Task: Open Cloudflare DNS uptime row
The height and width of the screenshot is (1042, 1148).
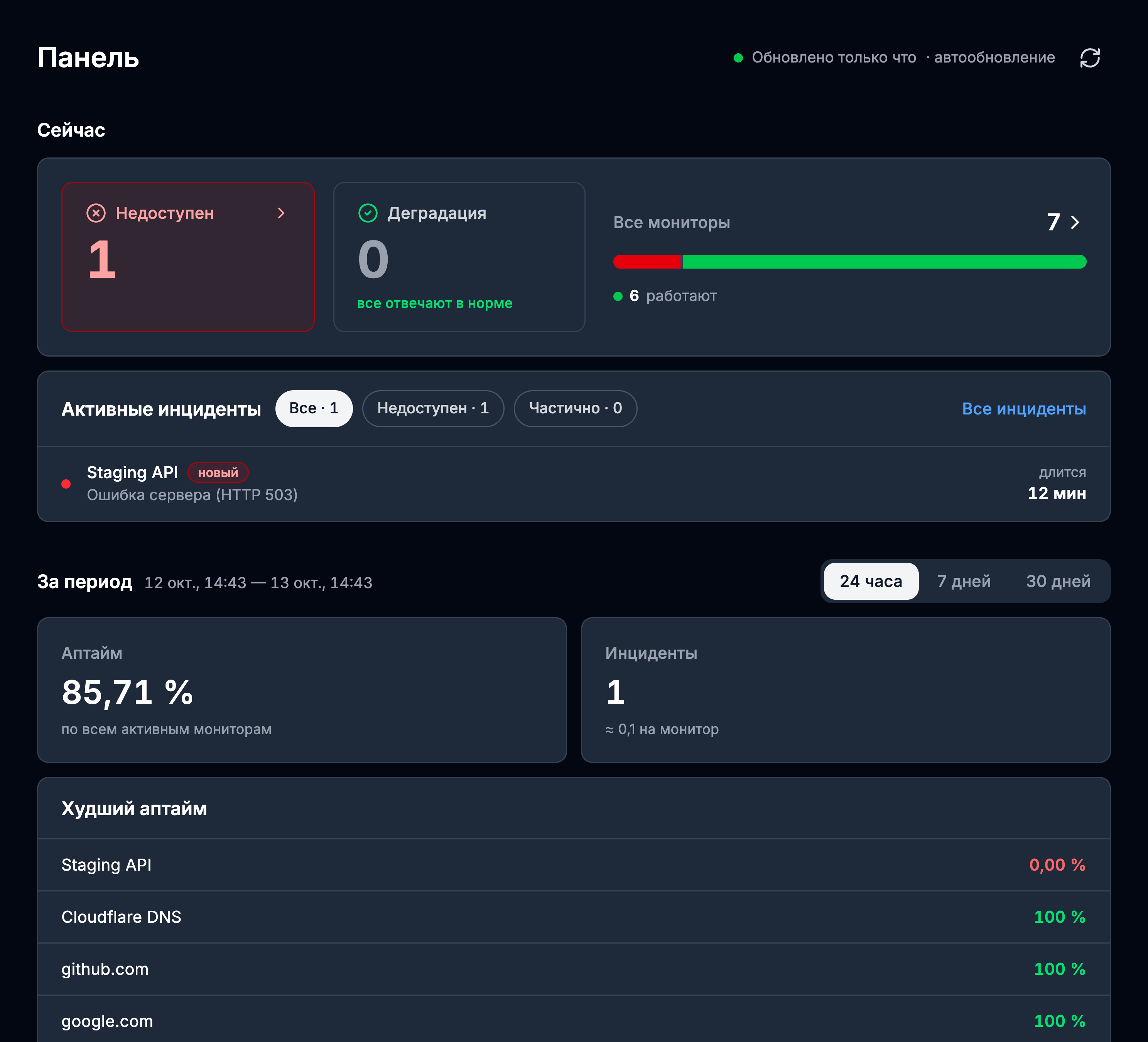Action: [574, 917]
